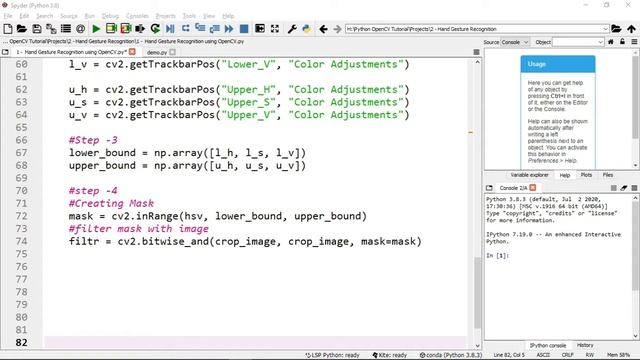Run current cell icon
640x360 pixels.
111,29
